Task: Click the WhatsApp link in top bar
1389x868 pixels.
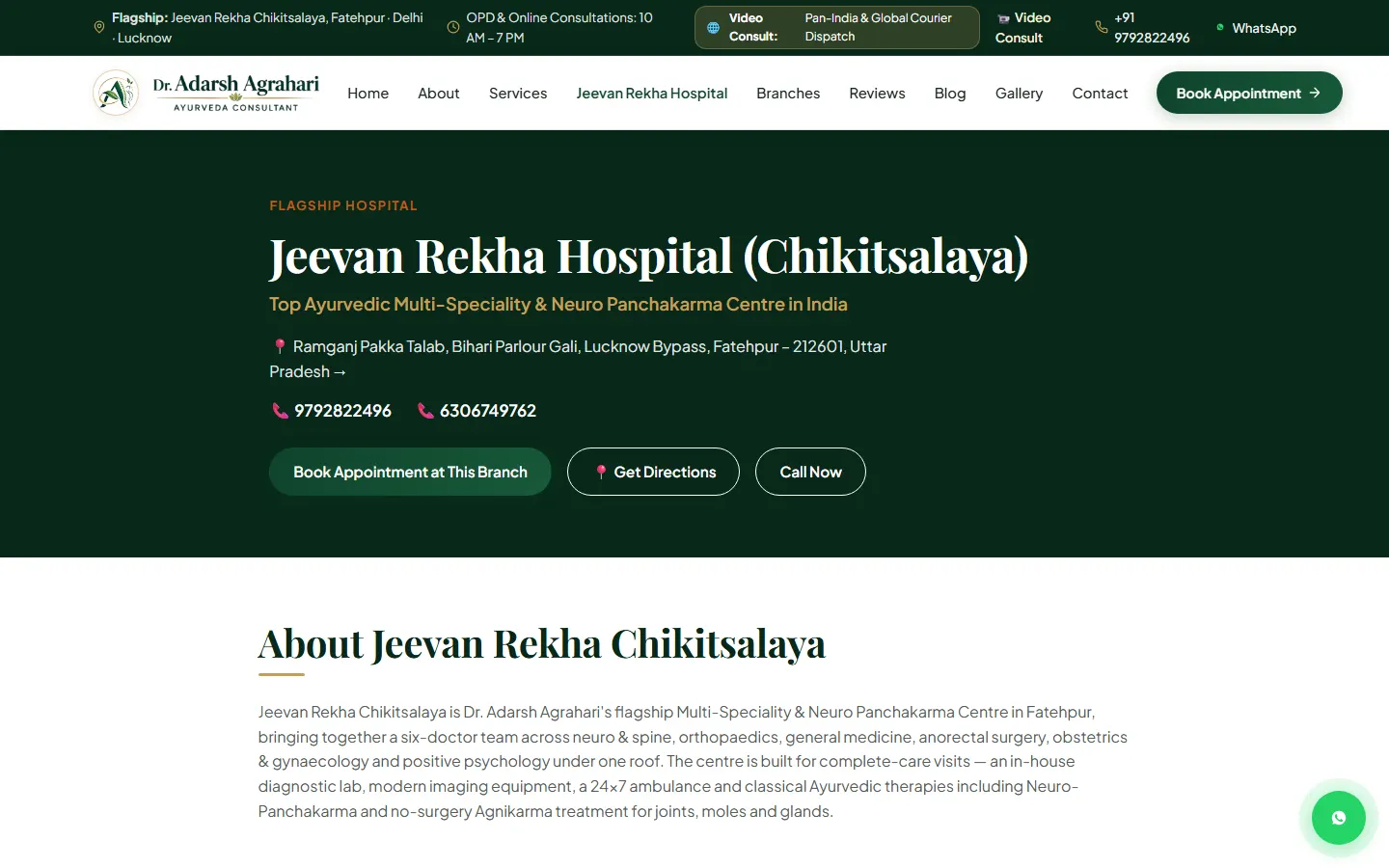Action: point(1256,28)
